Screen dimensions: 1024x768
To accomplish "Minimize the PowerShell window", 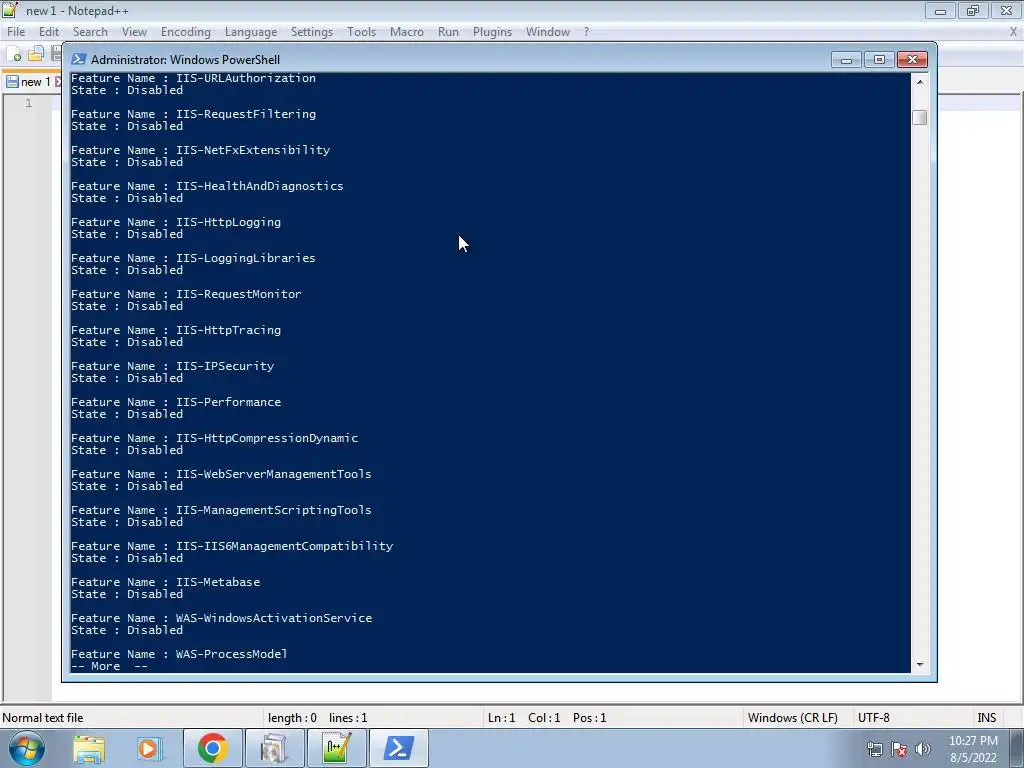I will point(846,59).
